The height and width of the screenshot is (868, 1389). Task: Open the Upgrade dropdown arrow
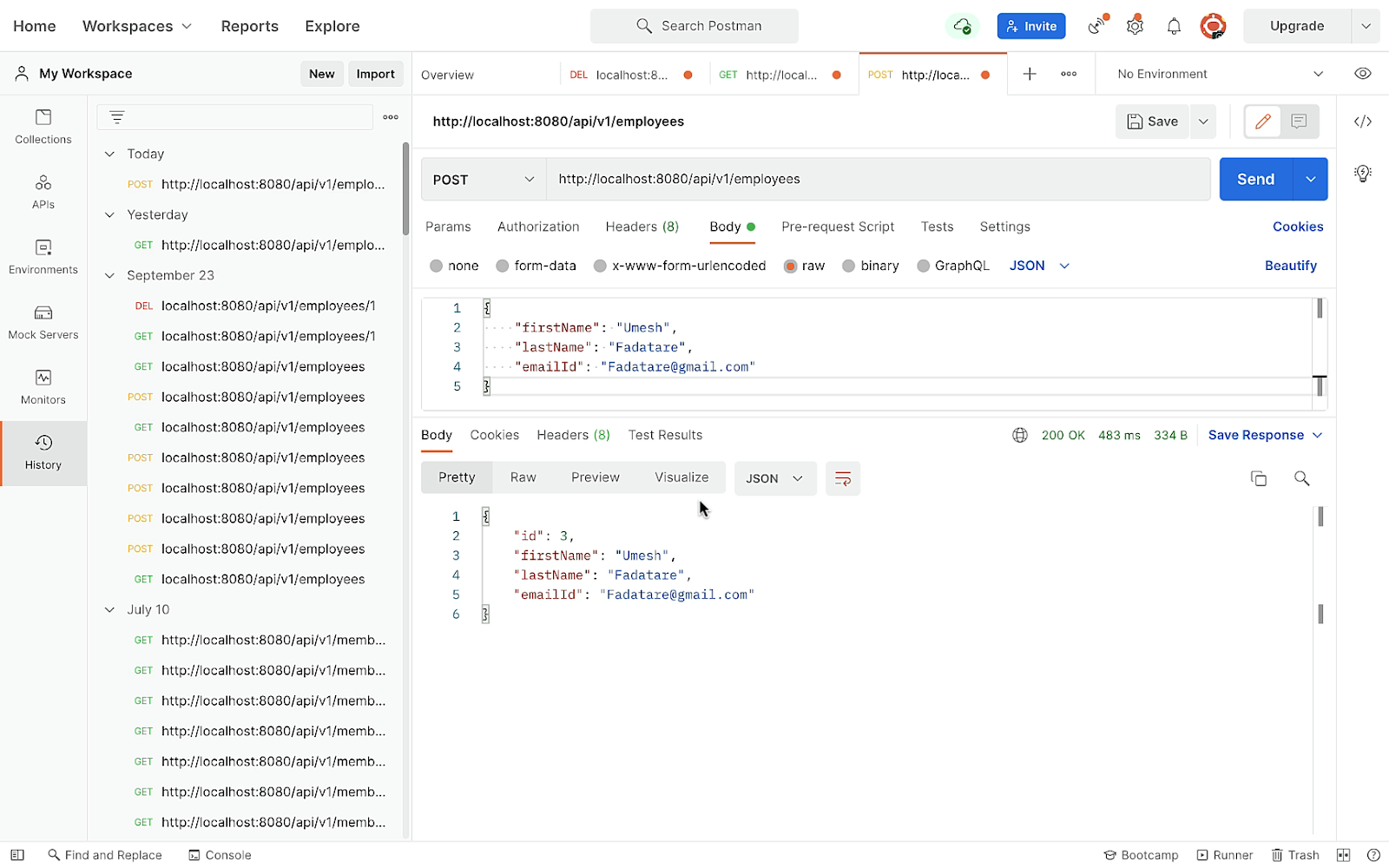[x=1366, y=26]
